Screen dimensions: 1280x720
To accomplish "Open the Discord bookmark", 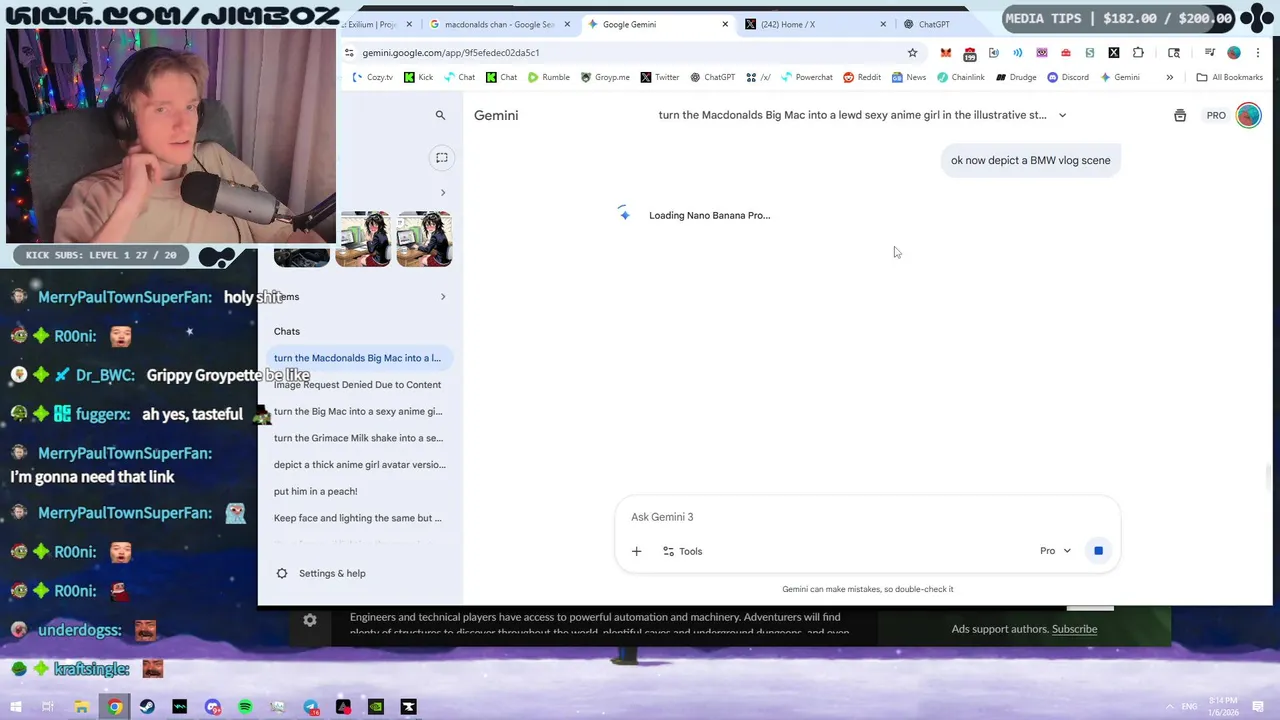I will (x=1068, y=77).
